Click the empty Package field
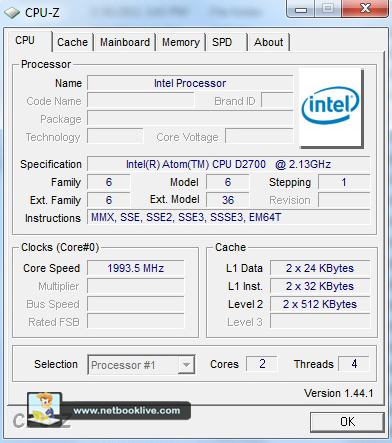392x443 pixels. (x=190, y=119)
